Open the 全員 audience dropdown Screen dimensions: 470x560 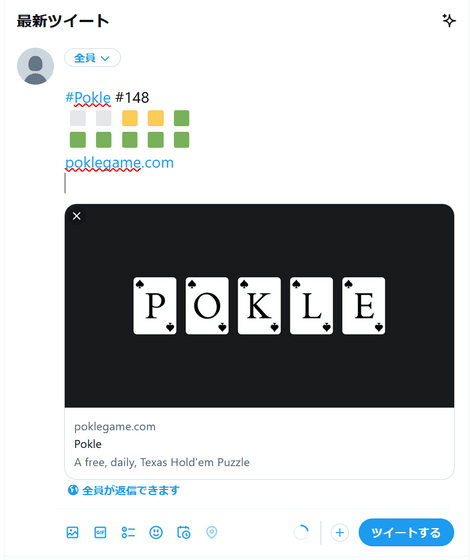click(92, 58)
